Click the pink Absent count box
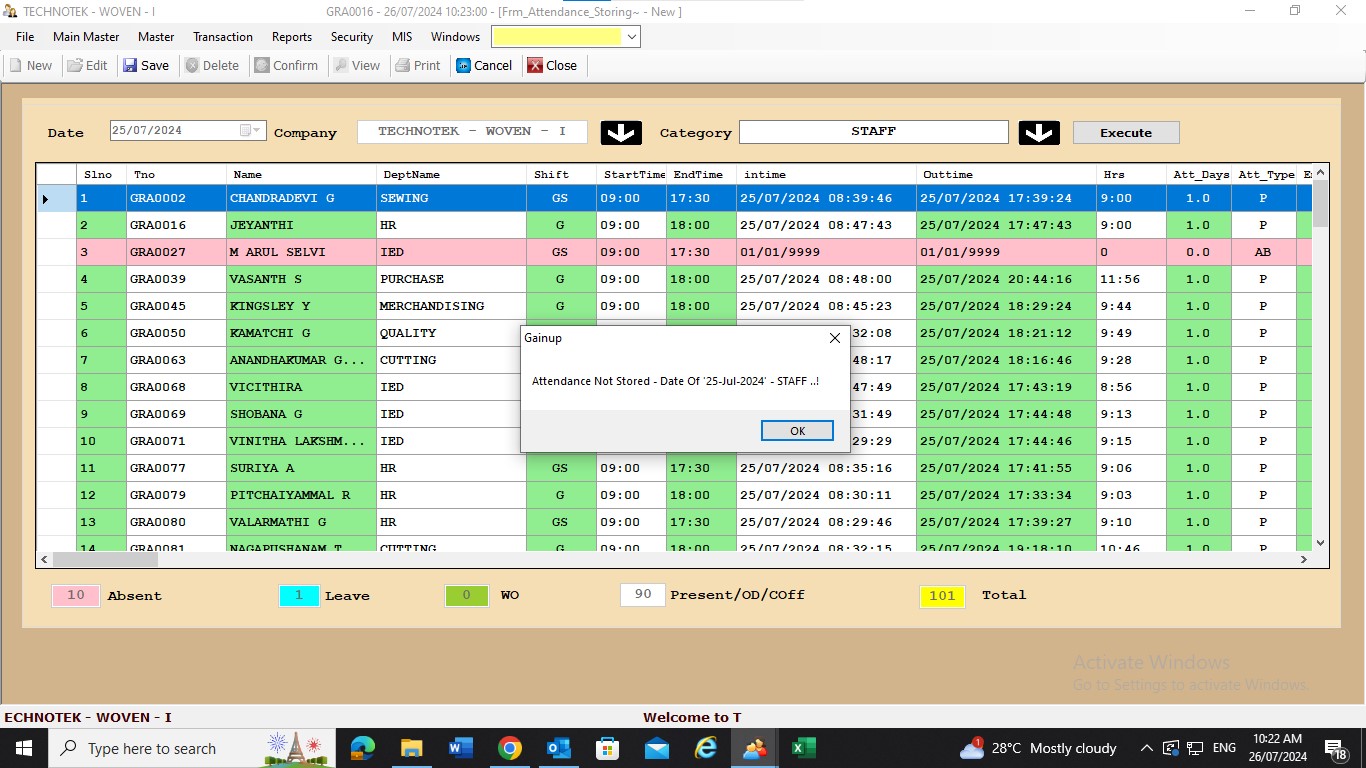 click(76, 596)
